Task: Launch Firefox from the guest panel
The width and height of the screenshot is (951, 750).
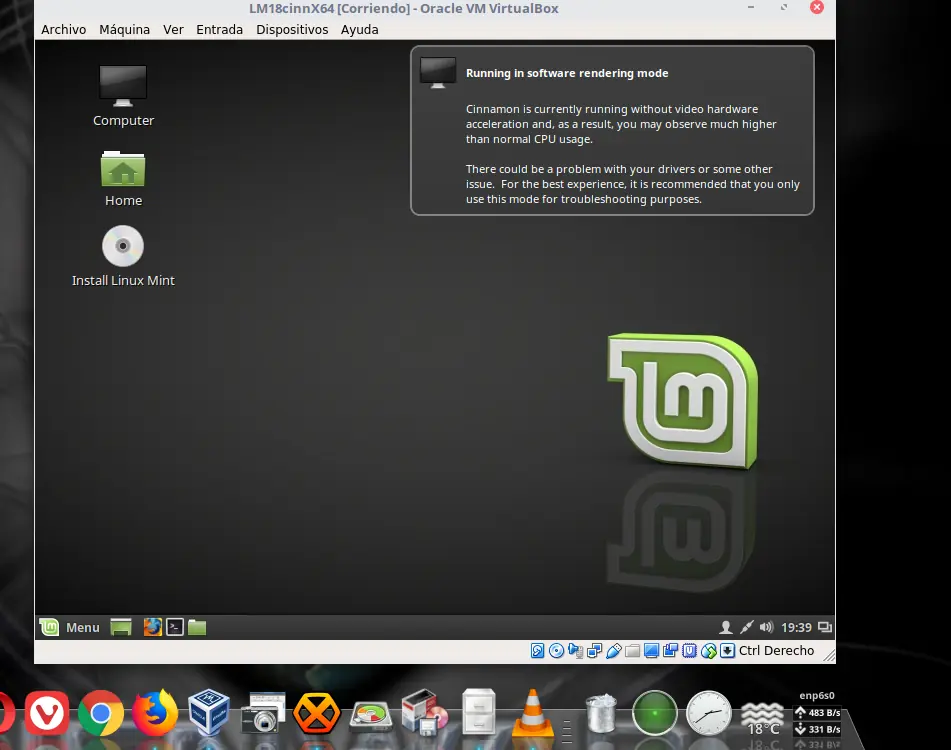Action: click(152, 627)
